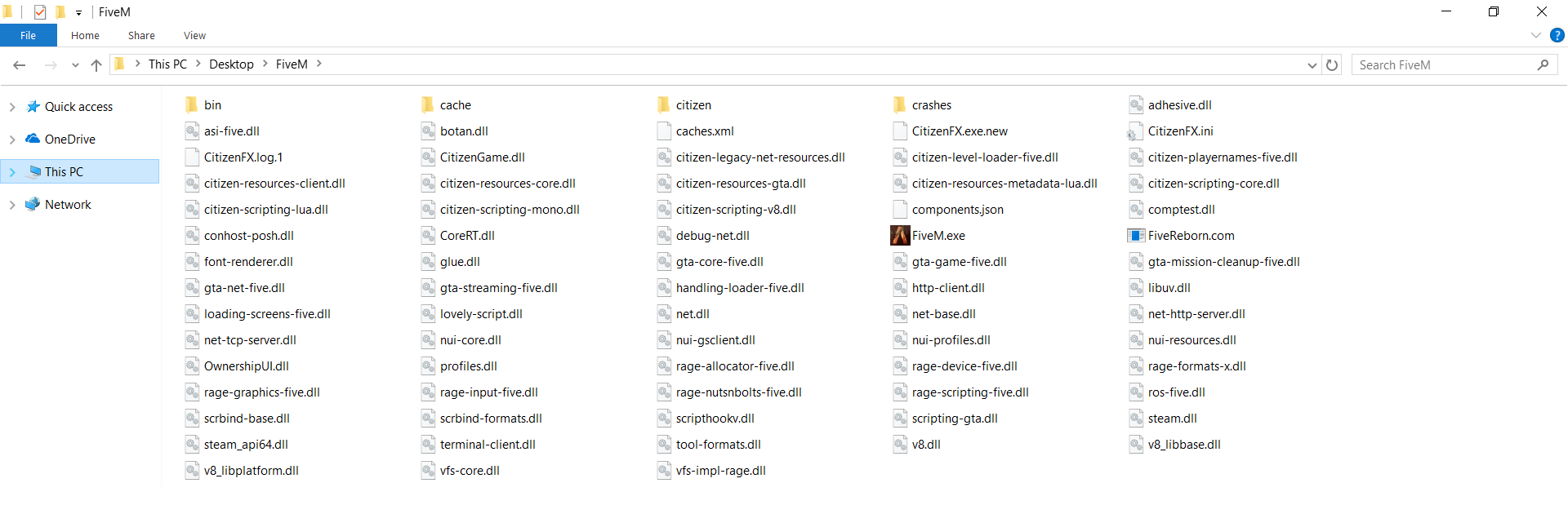The image size is (1568, 514).
Task: Click the This PC computer icon in sidebar
Action: coord(33,171)
